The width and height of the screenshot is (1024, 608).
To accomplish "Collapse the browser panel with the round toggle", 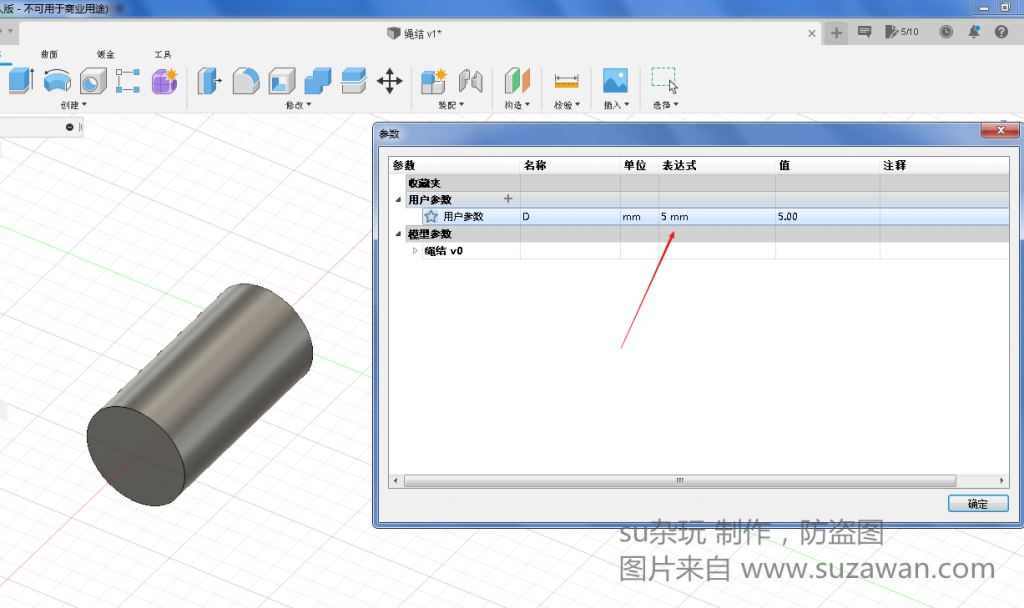I will (x=69, y=127).
